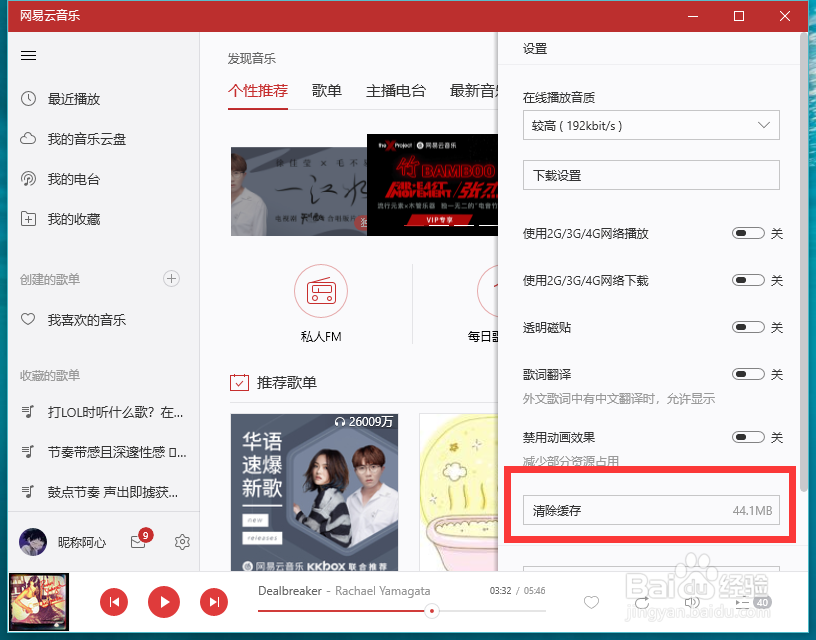Select the 个性推荐 tab
The width and height of the screenshot is (816, 640).
tap(258, 91)
